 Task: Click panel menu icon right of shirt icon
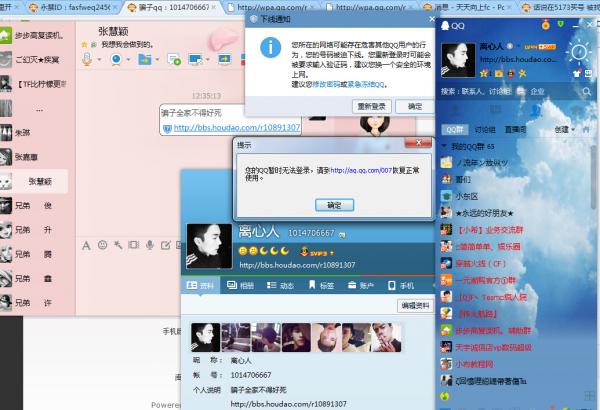tap(588, 74)
